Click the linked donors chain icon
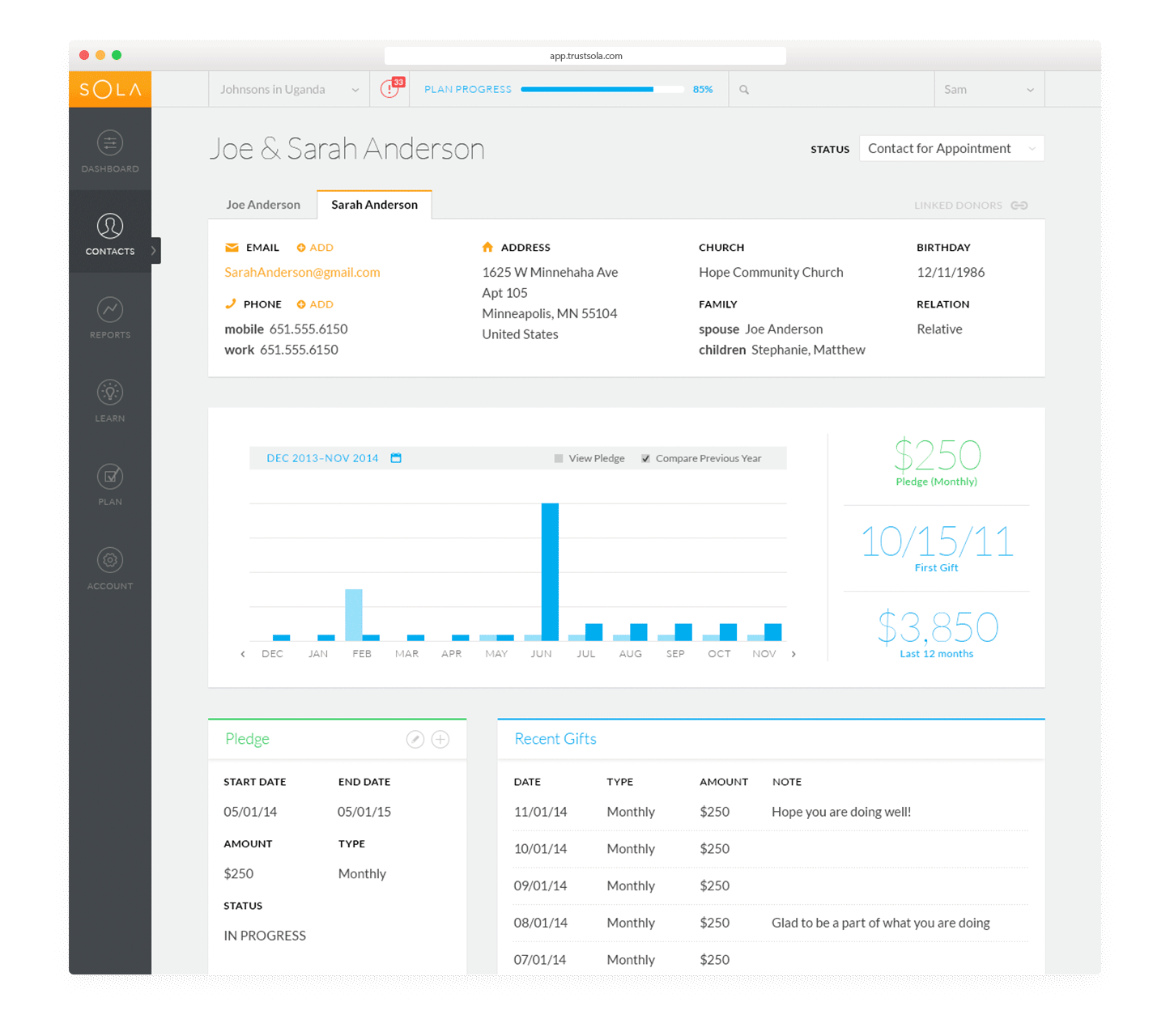This screenshot has width=1170, height=1036. point(1019,206)
